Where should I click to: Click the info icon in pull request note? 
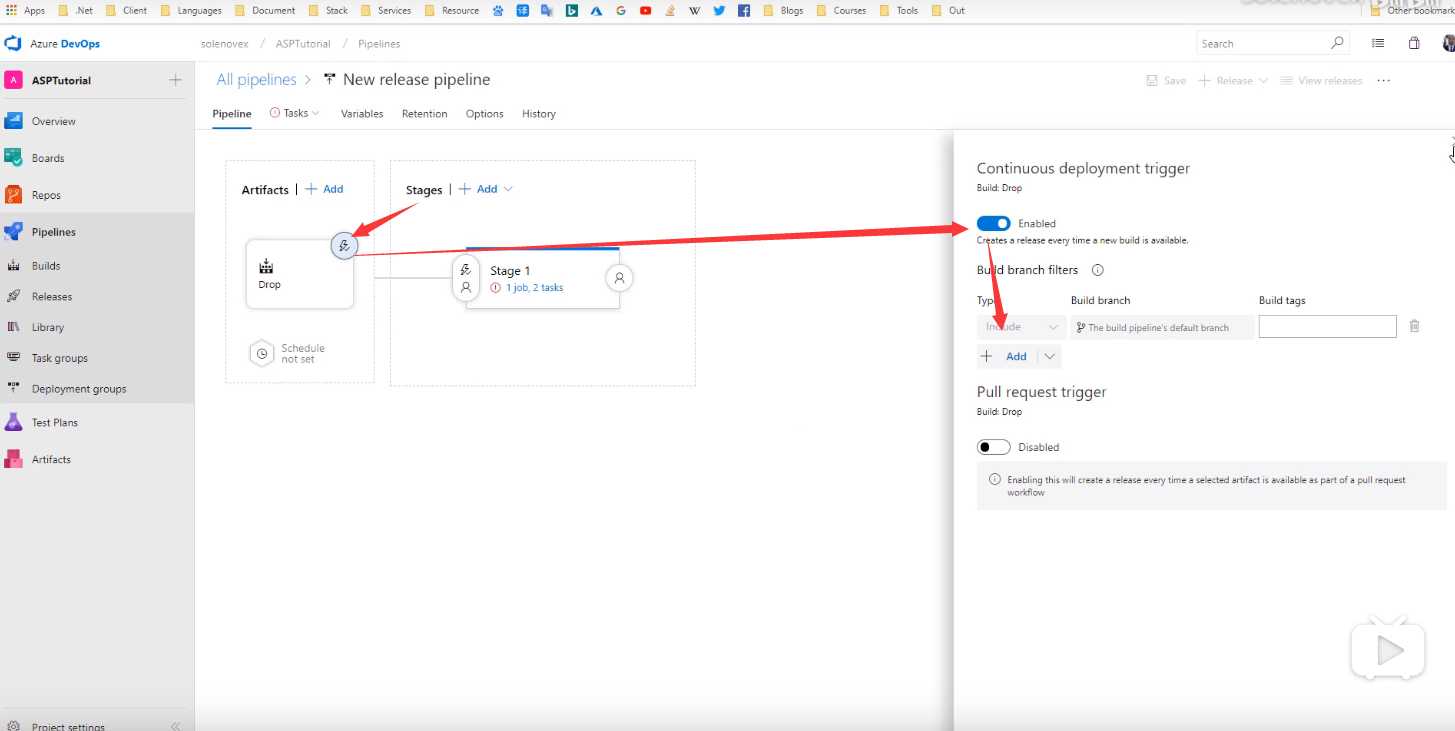click(x=994, y=480)
